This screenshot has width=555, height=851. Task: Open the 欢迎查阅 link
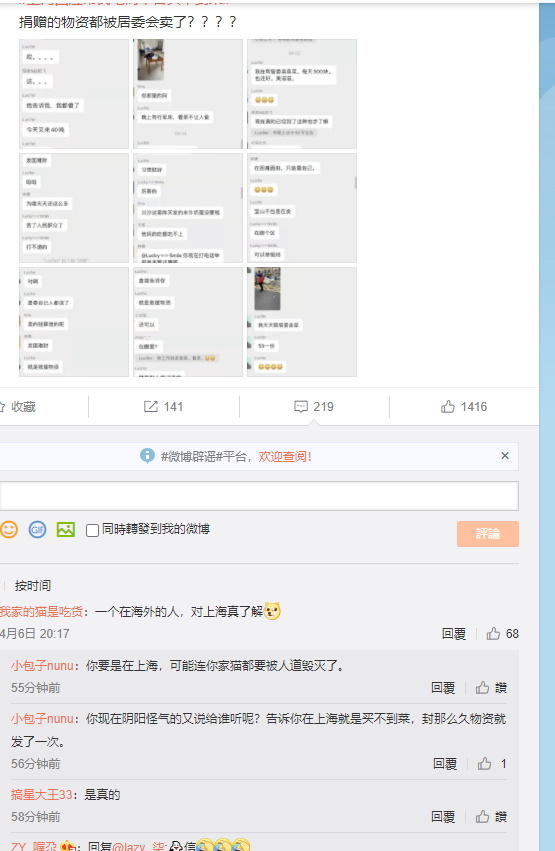click(285, 456)
